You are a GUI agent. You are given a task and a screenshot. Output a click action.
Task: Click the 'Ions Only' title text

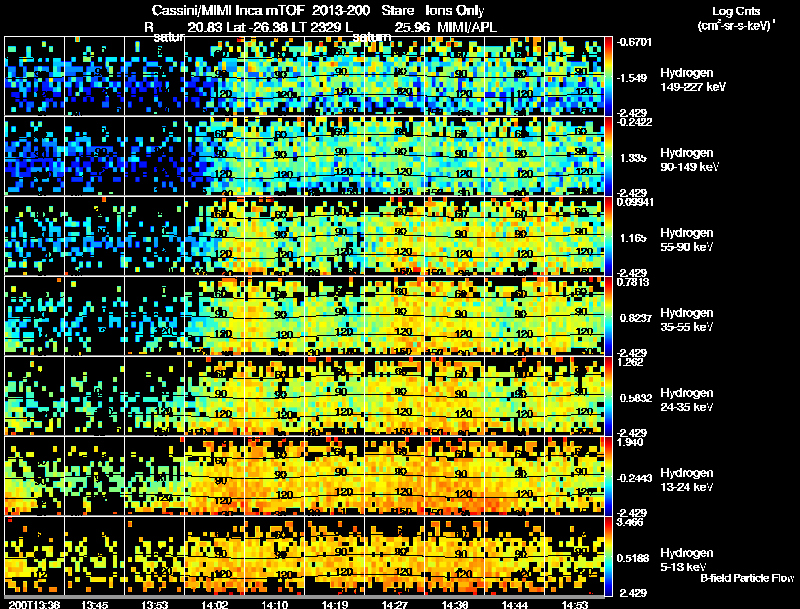(x=455, y=10)
